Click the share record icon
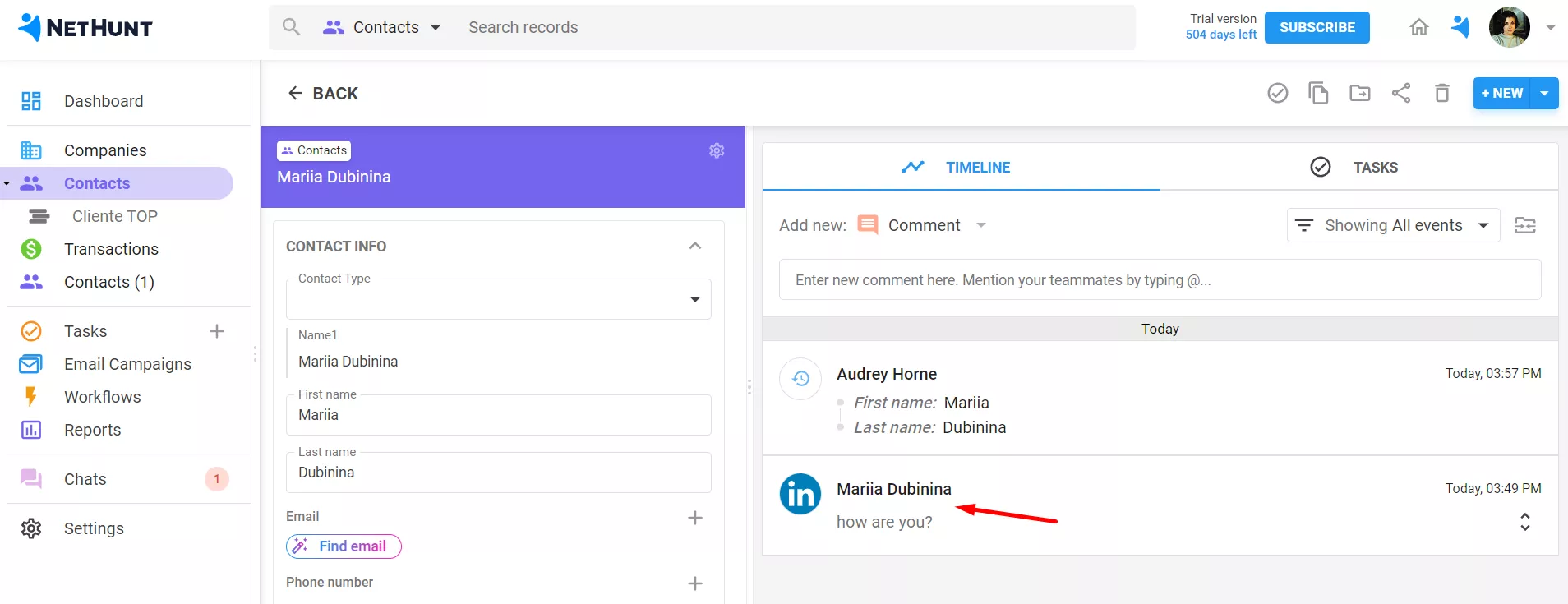Image resolution: width=1568 pixels, height=604 pixels. point(1401,93)
